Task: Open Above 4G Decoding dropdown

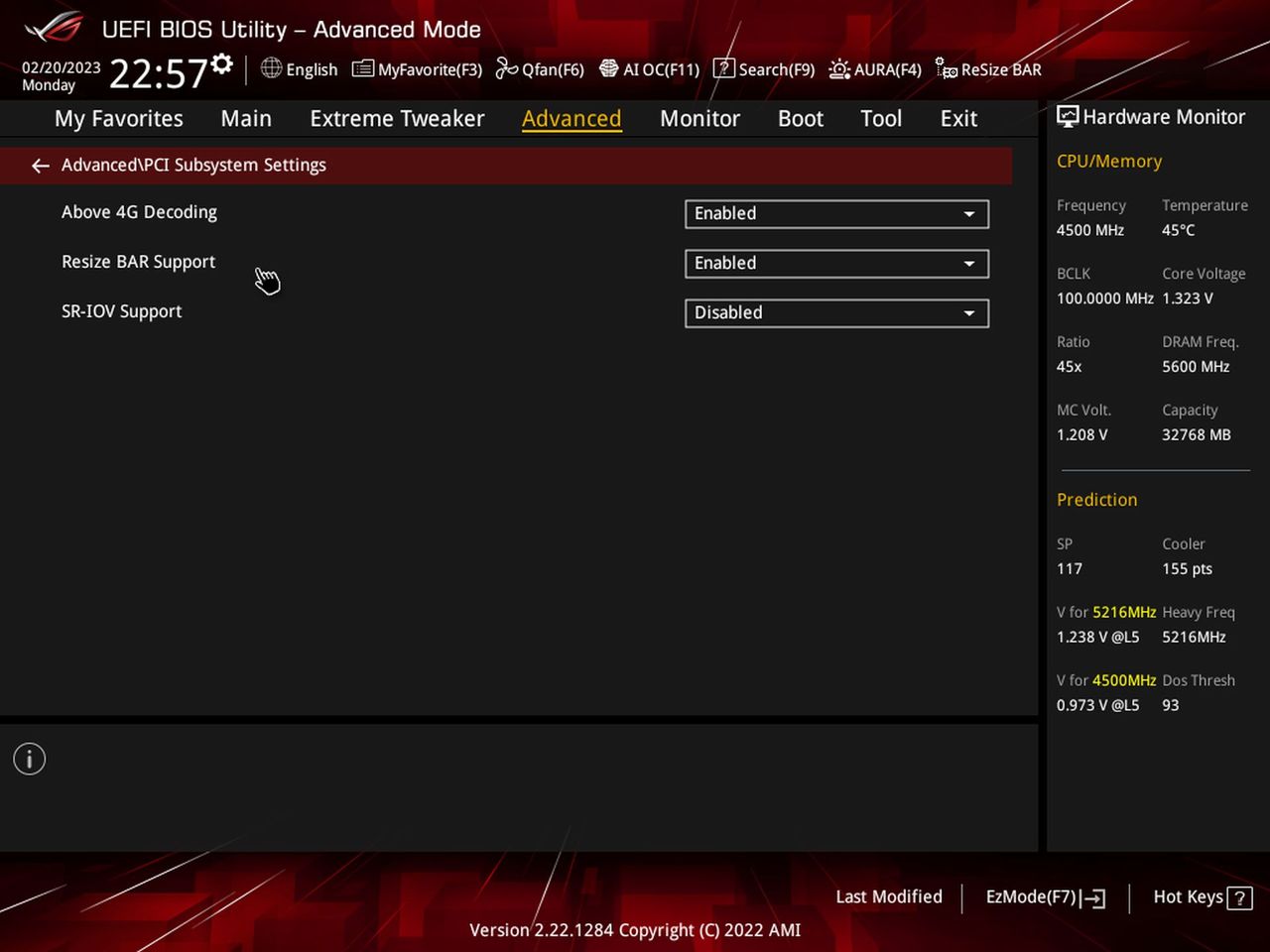Action: tap(836, 214)
